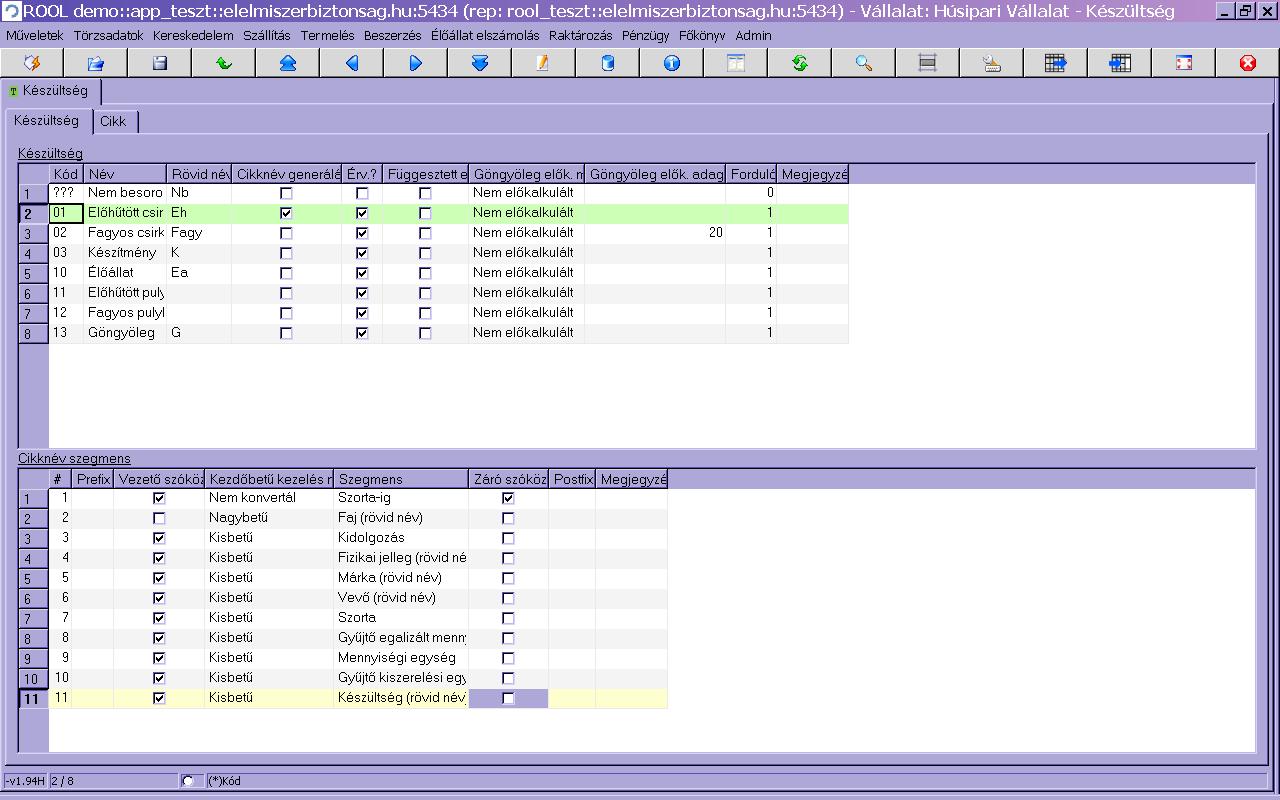This screenshot has width=1280, height=800.
Task: Toggle Cikknév generálás checkbox for row 01
Action: click(x=286, y=213)
